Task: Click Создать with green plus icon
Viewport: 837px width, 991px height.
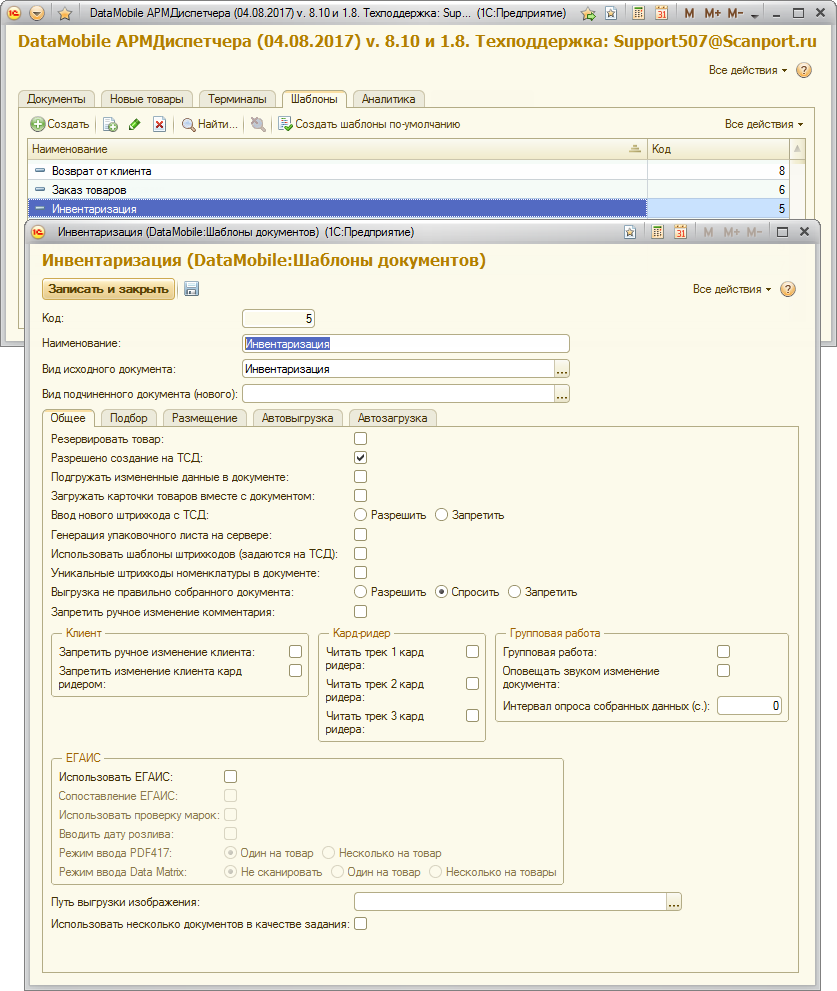Action: [60, 125]
